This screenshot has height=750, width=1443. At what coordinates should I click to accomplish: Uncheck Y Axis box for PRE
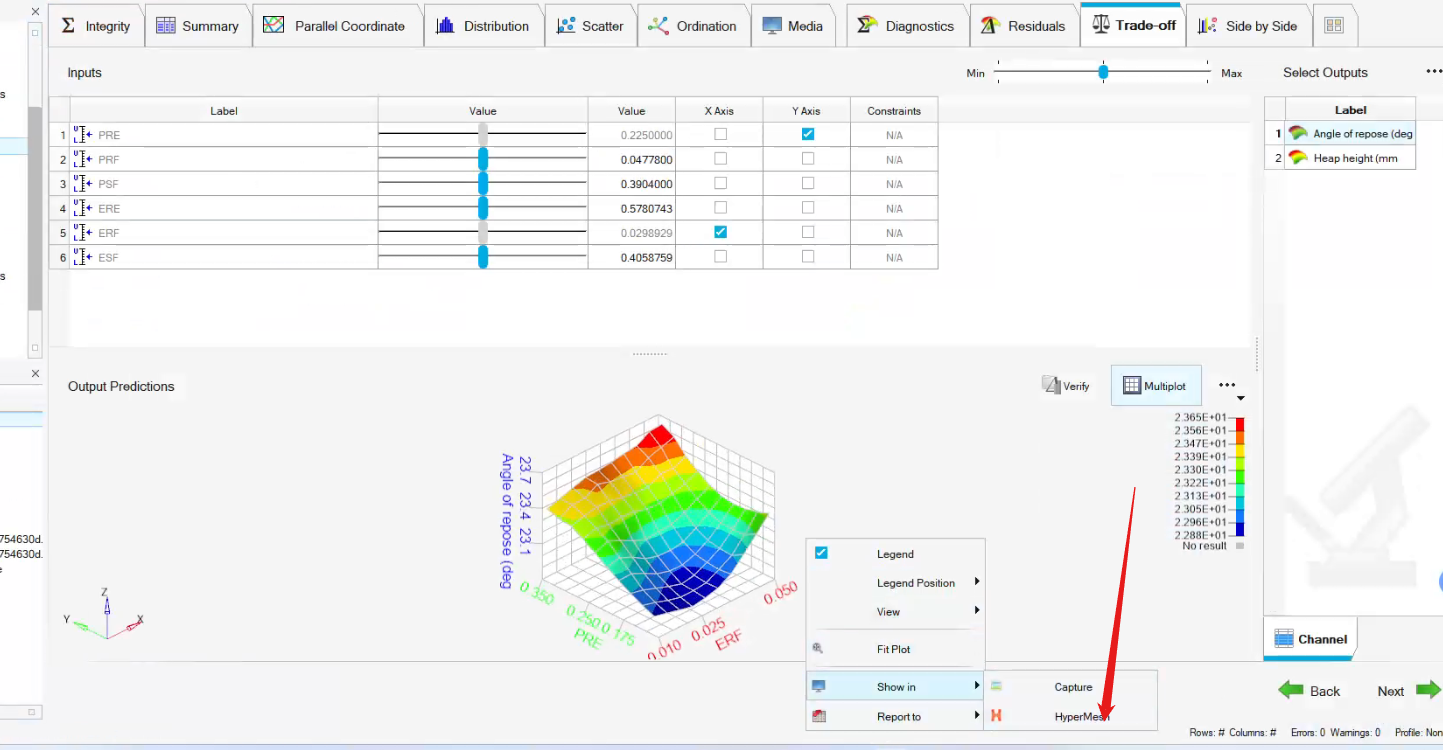tap(807, 134)
